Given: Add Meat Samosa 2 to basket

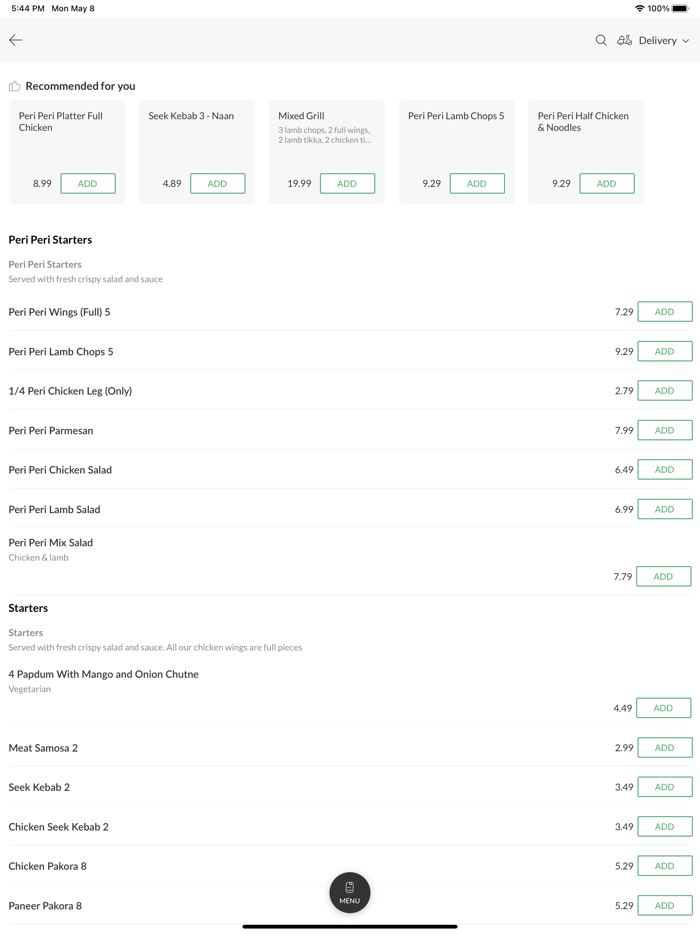Looking at the screenshot, I should point(664,748).
